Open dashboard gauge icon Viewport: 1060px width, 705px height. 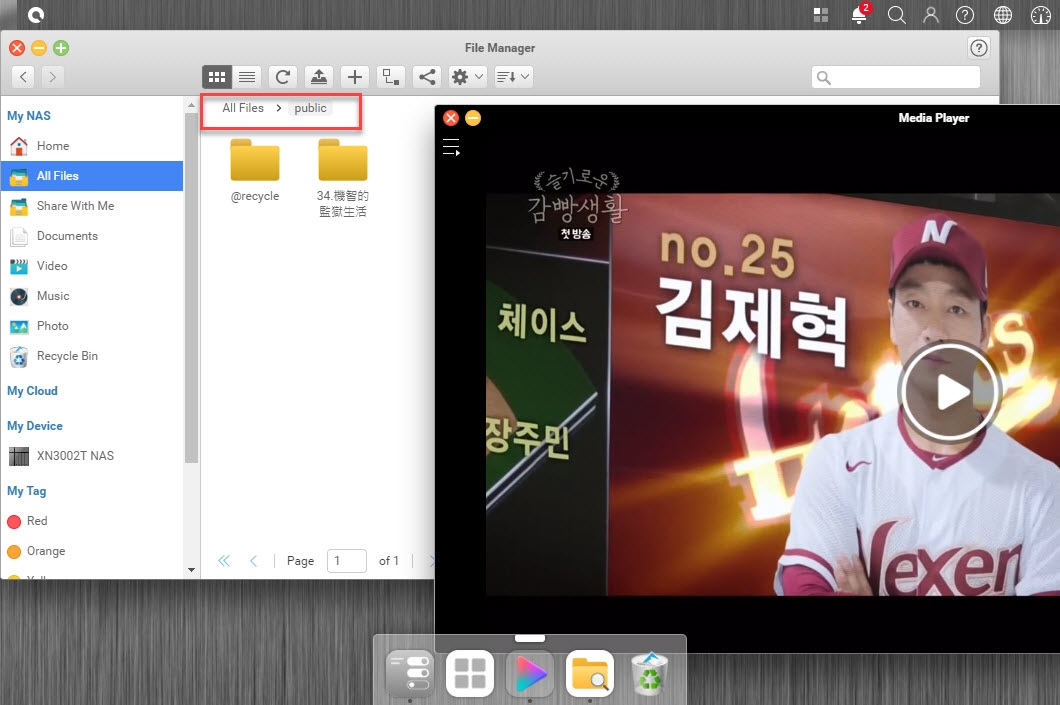1040,15
